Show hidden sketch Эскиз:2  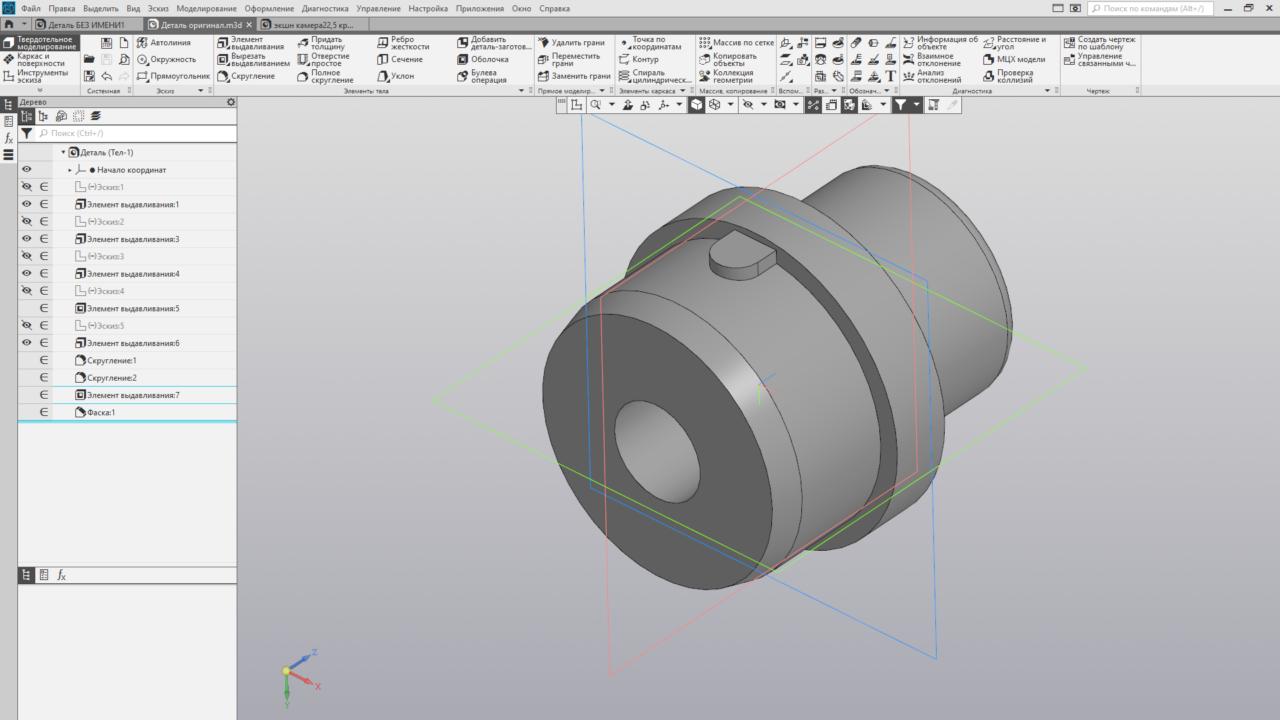[x=27, y=222]
